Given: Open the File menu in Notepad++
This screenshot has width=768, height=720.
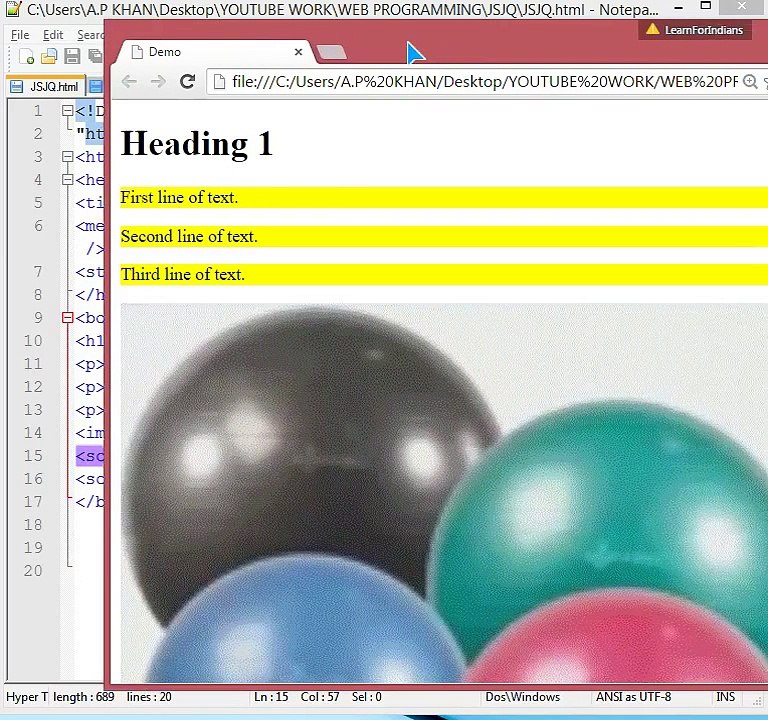Looking at the screenshot, I should tap(20, 35).
